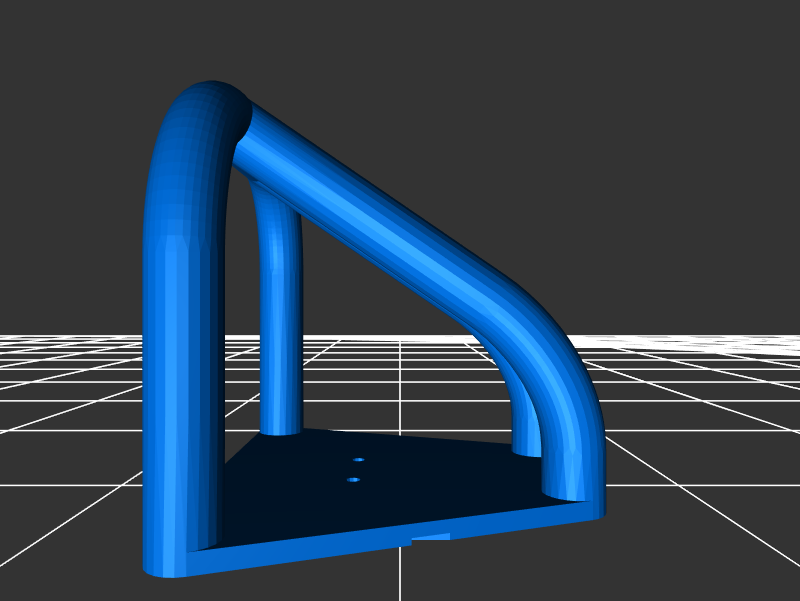This screenshot has height=601, width=800.
Task: Click the thin rear vertical tube
Action: point(280,330)
